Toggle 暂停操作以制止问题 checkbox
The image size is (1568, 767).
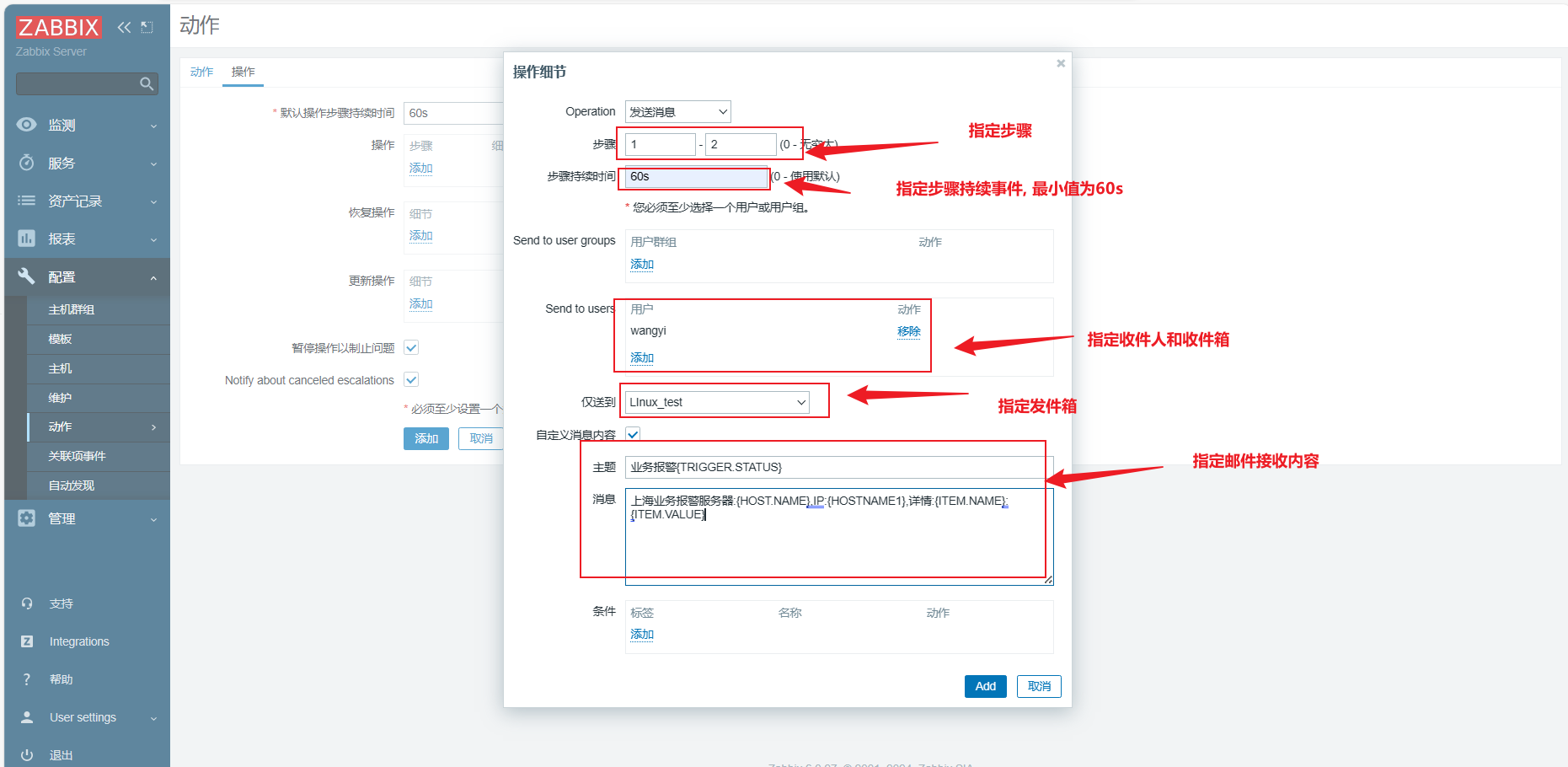411,347
